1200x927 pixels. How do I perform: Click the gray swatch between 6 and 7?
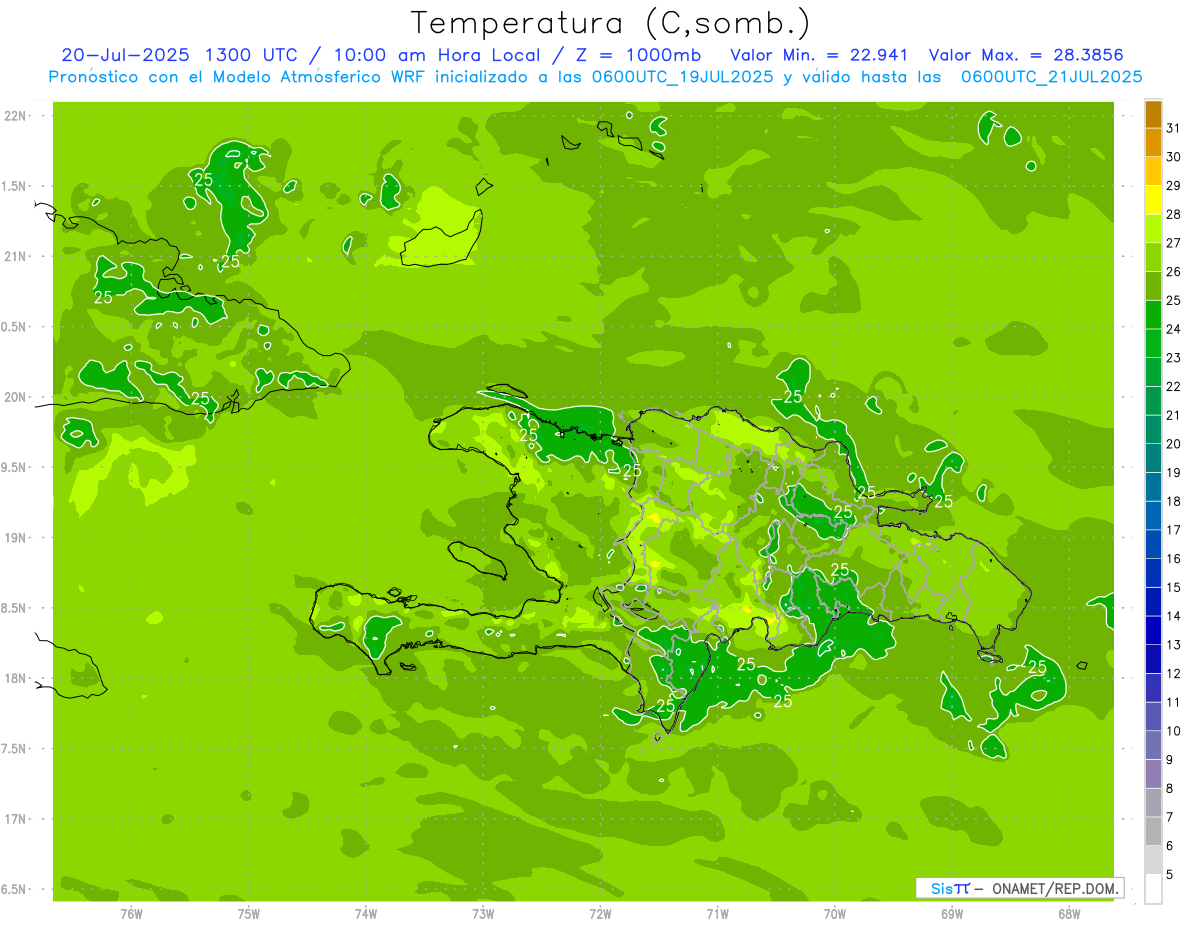click(1153, 832)
